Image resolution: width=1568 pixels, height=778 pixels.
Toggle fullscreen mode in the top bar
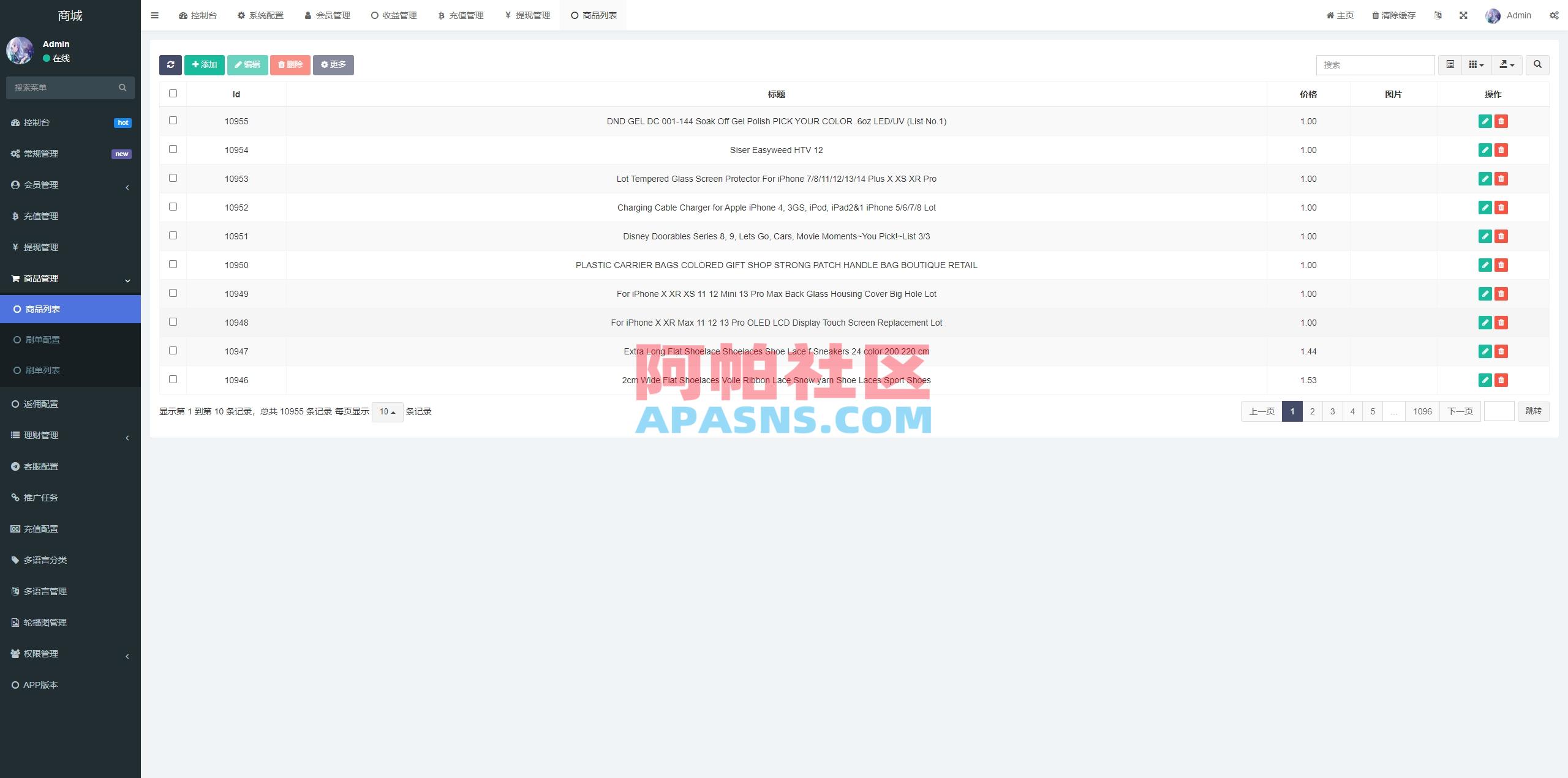tap(1464, 15)
